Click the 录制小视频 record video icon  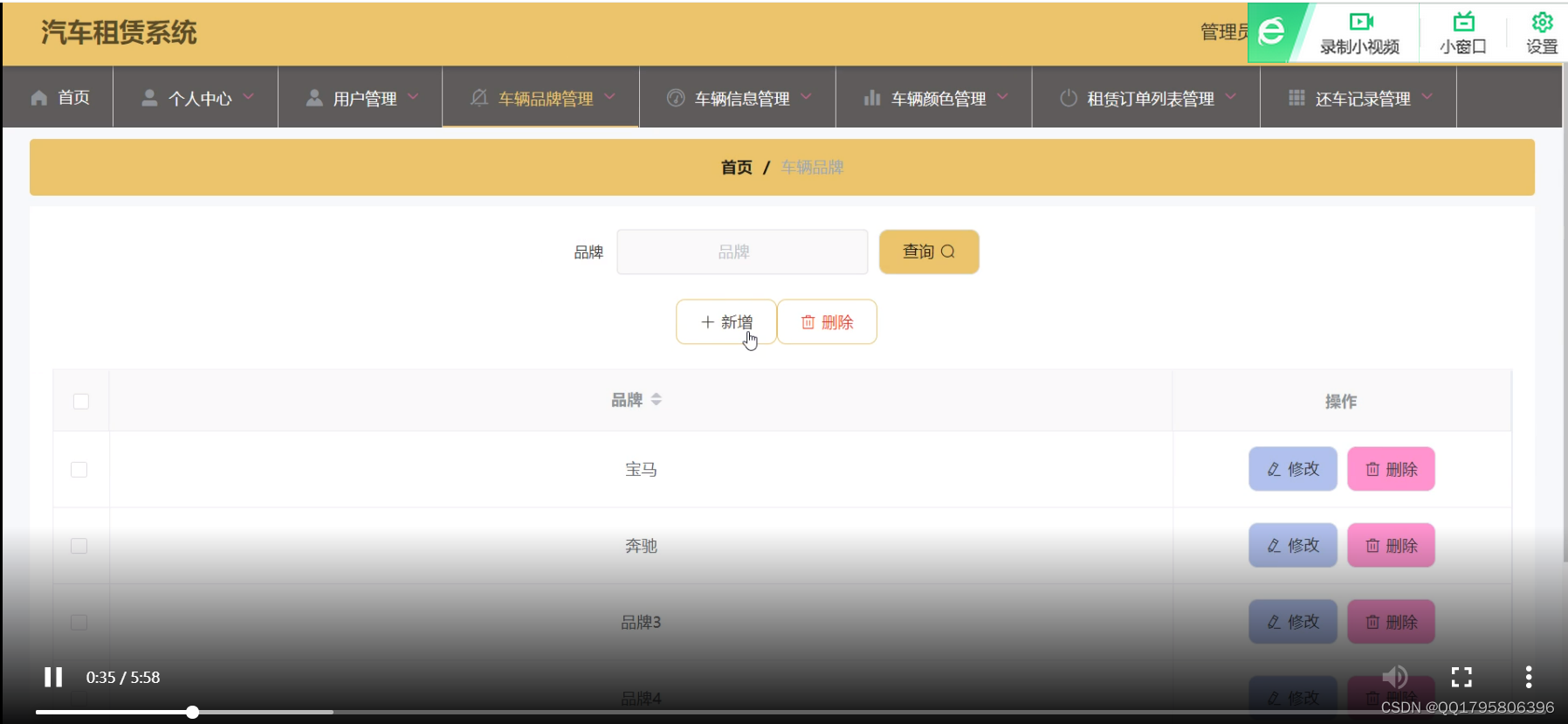[x=1361, y=22]
